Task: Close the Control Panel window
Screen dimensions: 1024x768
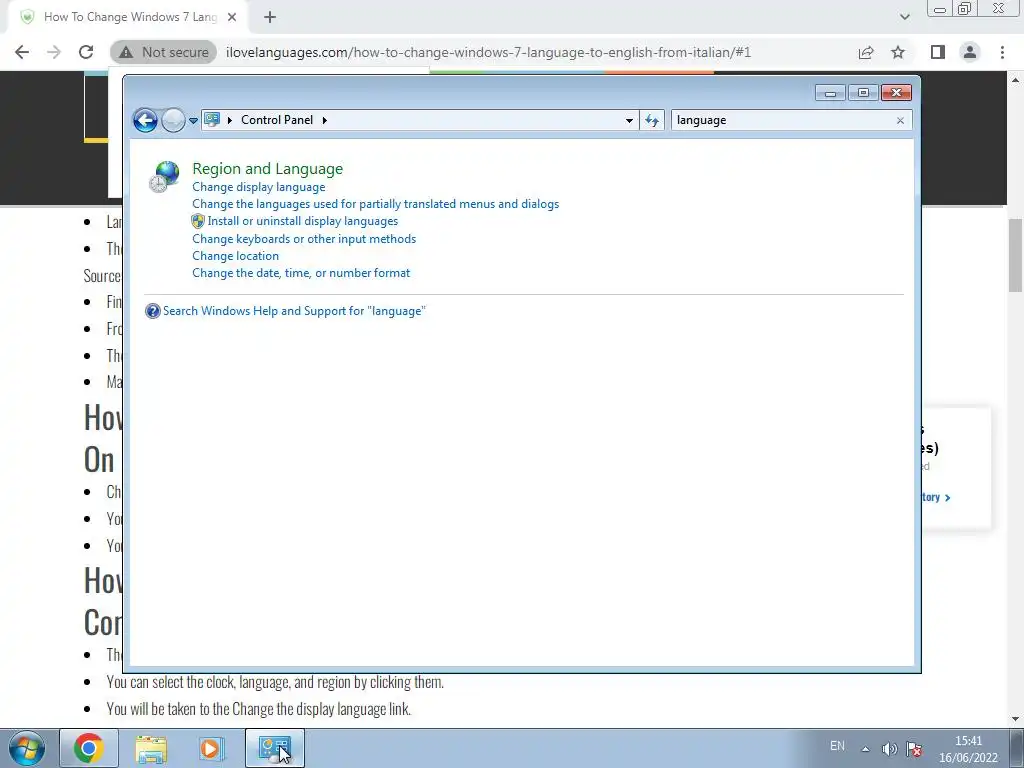Action: point(896,93)
